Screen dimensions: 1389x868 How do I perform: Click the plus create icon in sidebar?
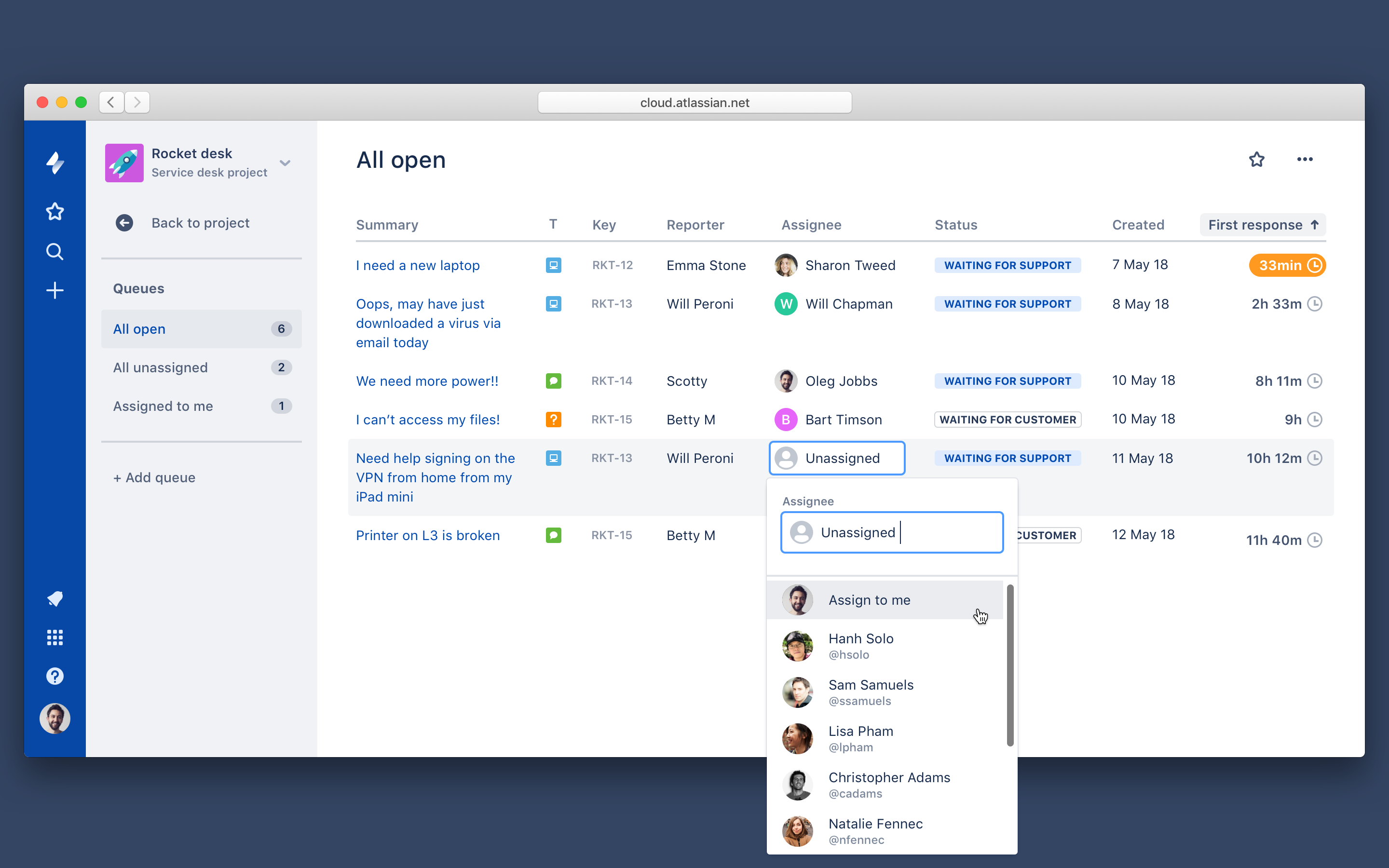54,290
